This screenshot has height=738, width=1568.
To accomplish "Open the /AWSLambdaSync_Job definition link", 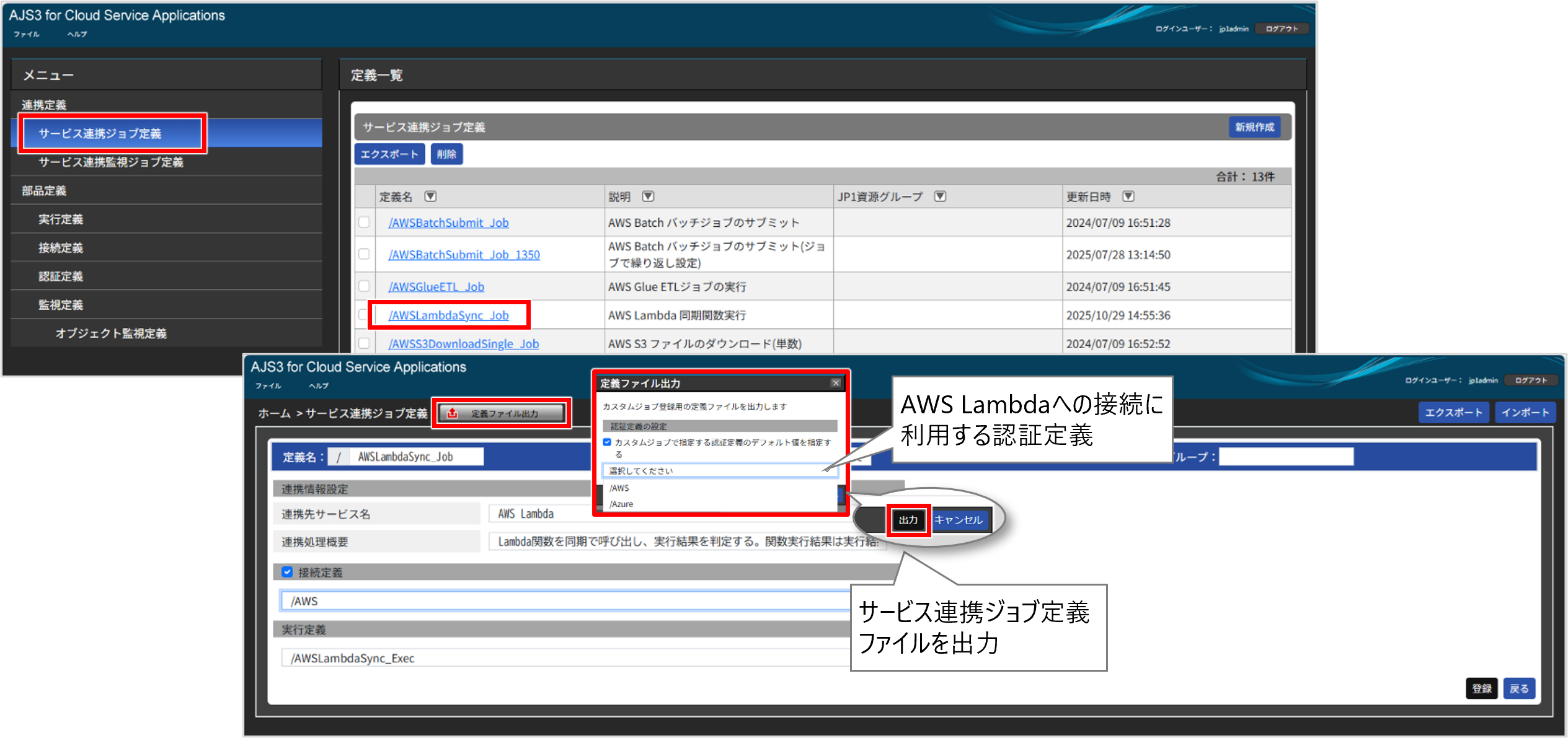I will (x=448, y=315).
